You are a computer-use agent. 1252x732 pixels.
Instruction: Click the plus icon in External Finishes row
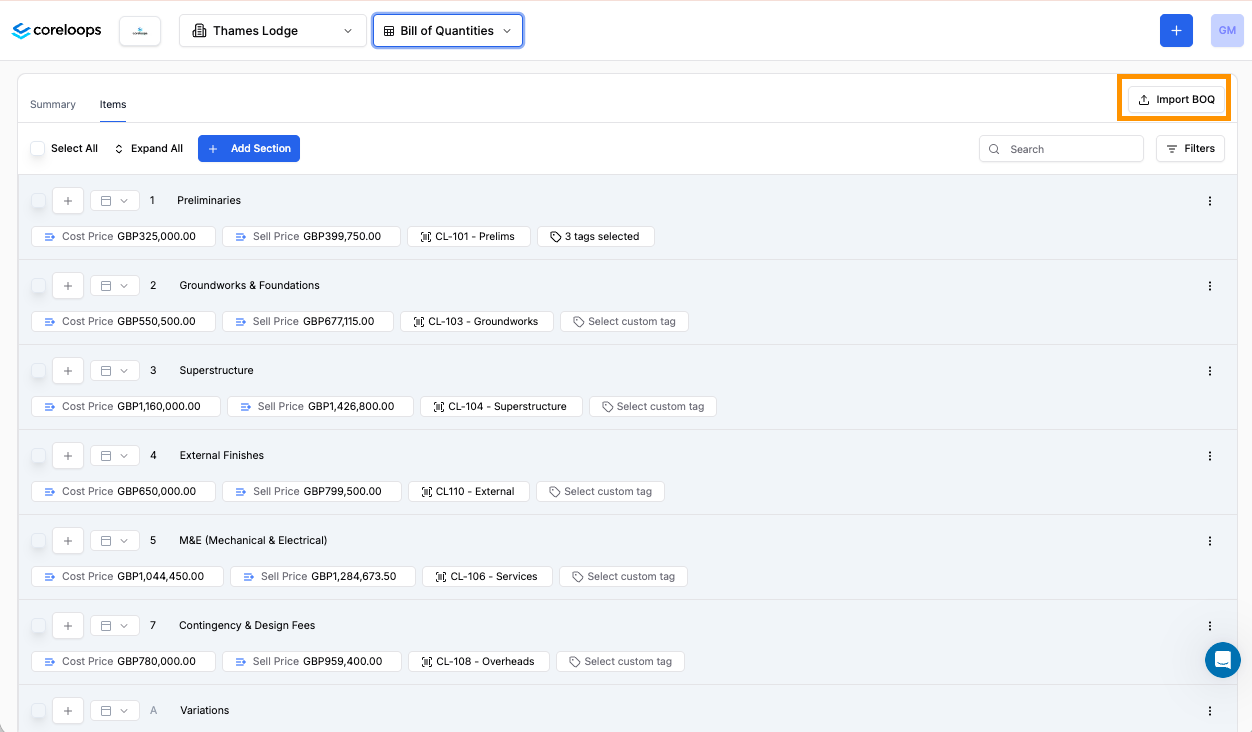67,456
